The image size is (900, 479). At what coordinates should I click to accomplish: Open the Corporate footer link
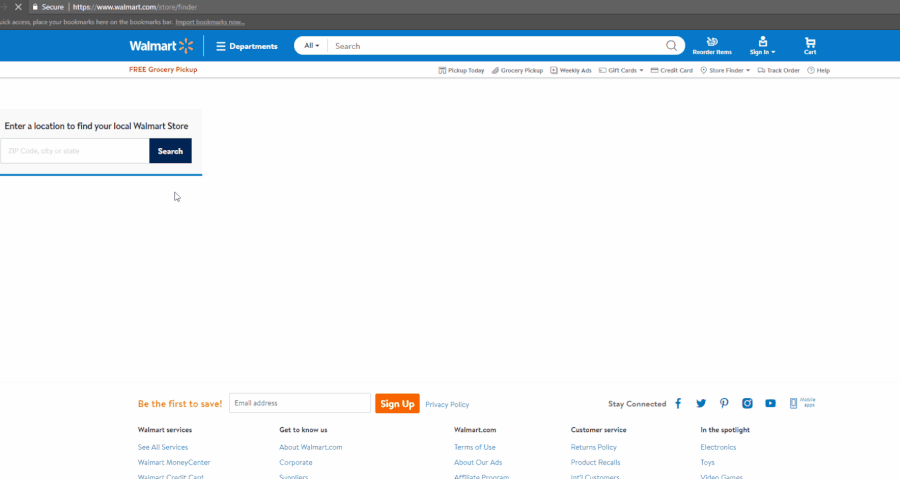(296, 462)
